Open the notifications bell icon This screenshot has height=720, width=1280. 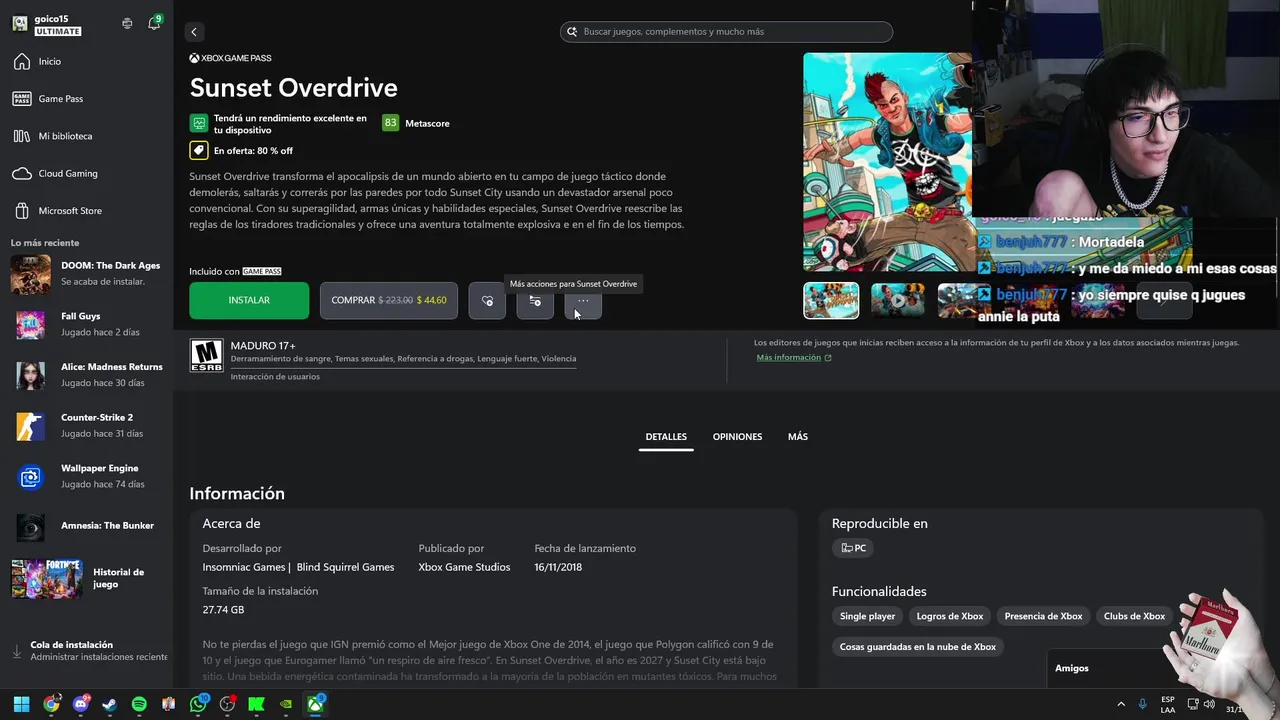click(154, 23)
